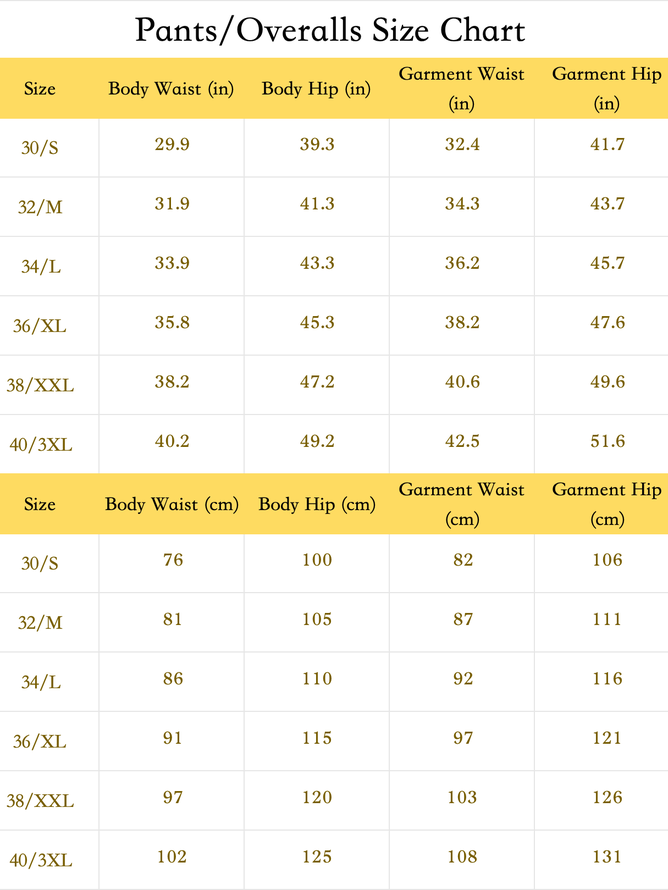Image resolution: width=668 pixels, height=890 pixels.
Task: Select the garment waist value 36.2
Action: 462,264
